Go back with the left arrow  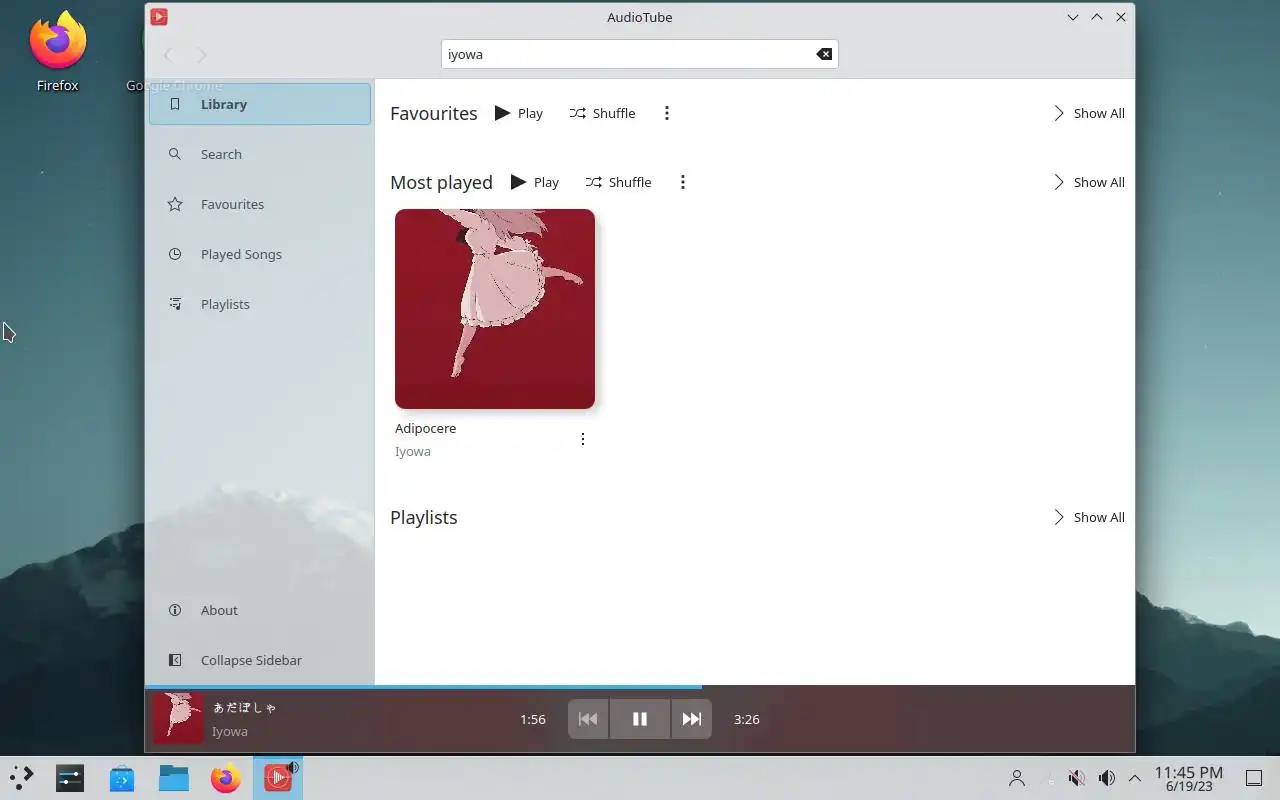click(x=168, y=55)
